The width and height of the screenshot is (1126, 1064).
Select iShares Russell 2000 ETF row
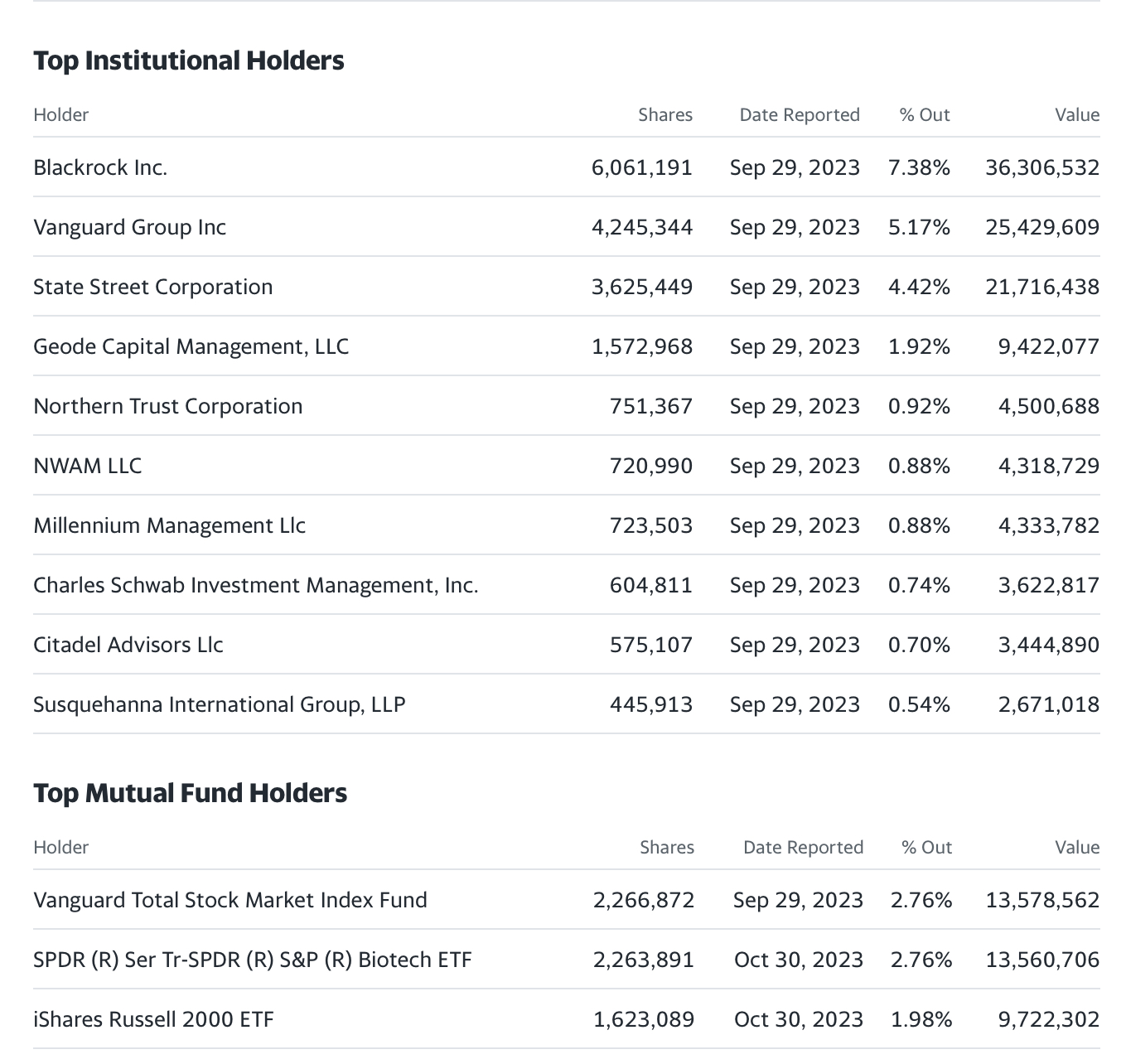pyautogui.click(x=567, y=1019)
